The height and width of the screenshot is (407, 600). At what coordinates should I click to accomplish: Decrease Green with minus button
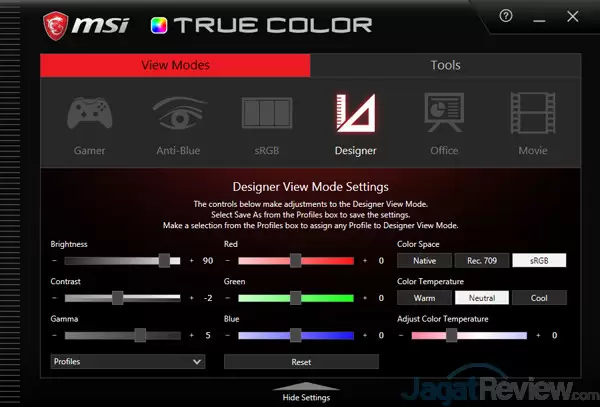[228, 298]
